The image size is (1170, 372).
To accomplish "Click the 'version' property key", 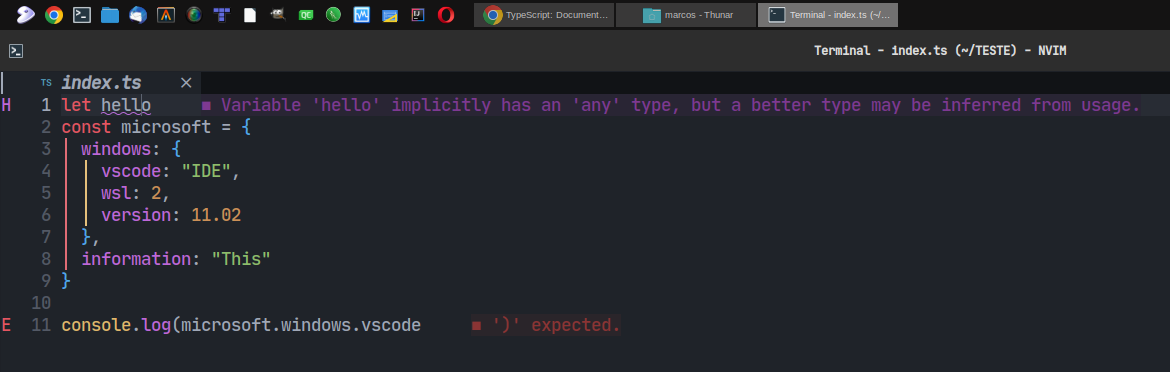I will (136, 215).
